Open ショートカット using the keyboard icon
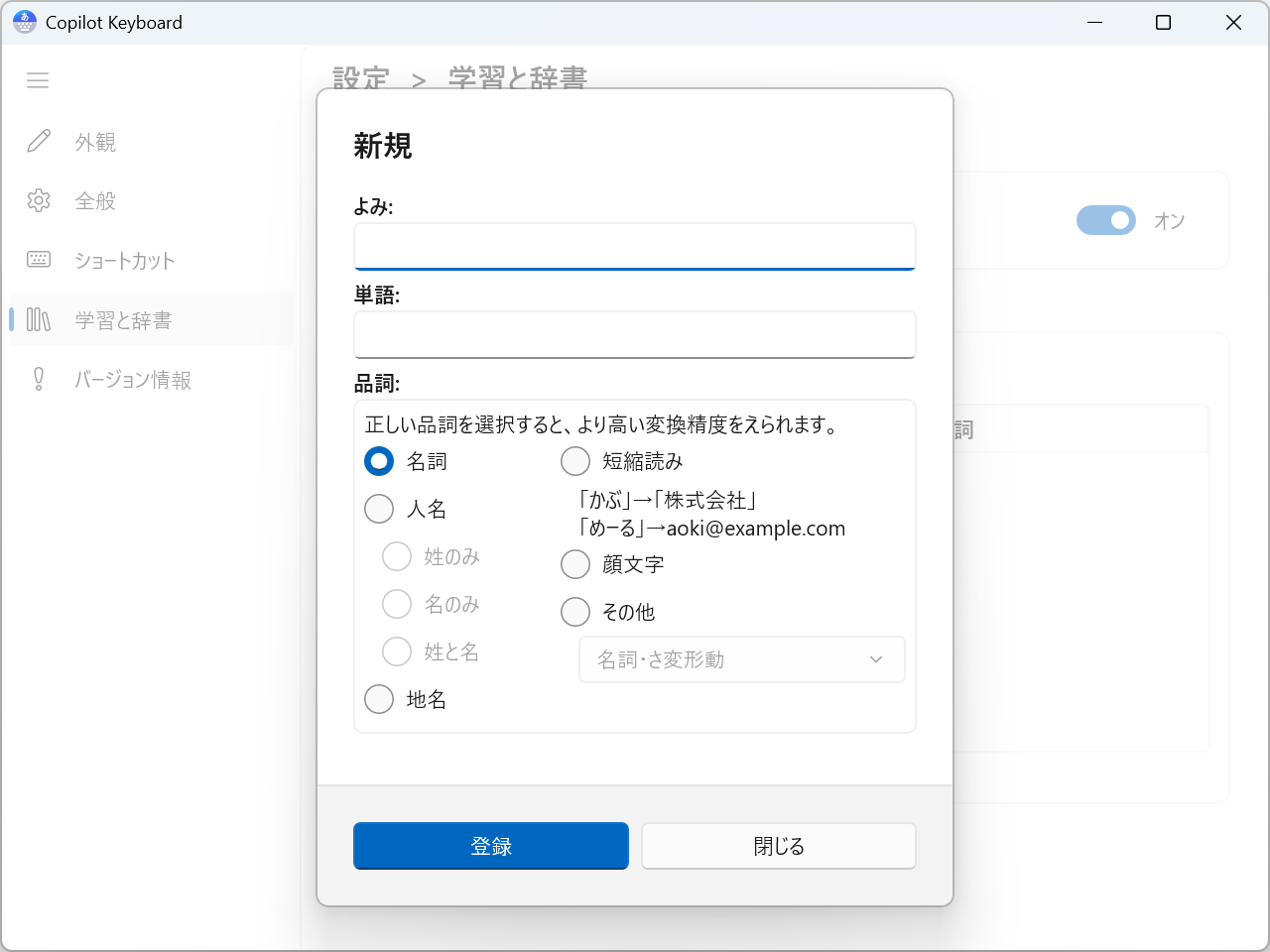The width and height of the screenshot is (1270, 952). pos(38,260)
